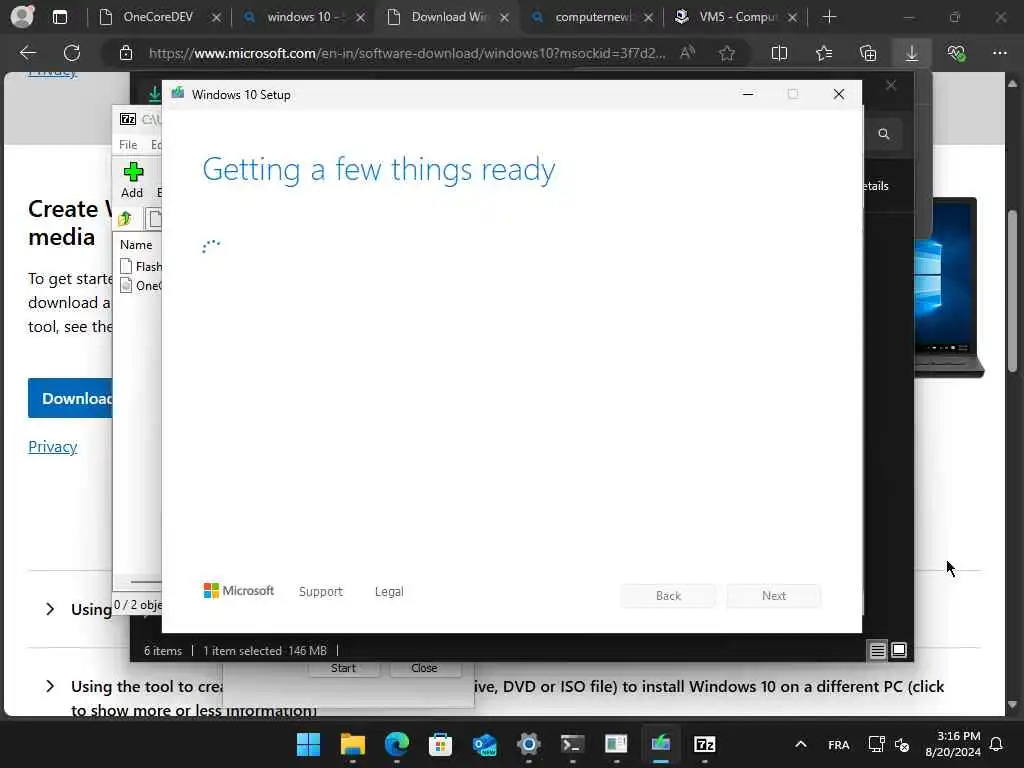Screen dimensions: 1024x768
Task: Click Legal link in Windows 10 Setup
Action: point(389,592)
